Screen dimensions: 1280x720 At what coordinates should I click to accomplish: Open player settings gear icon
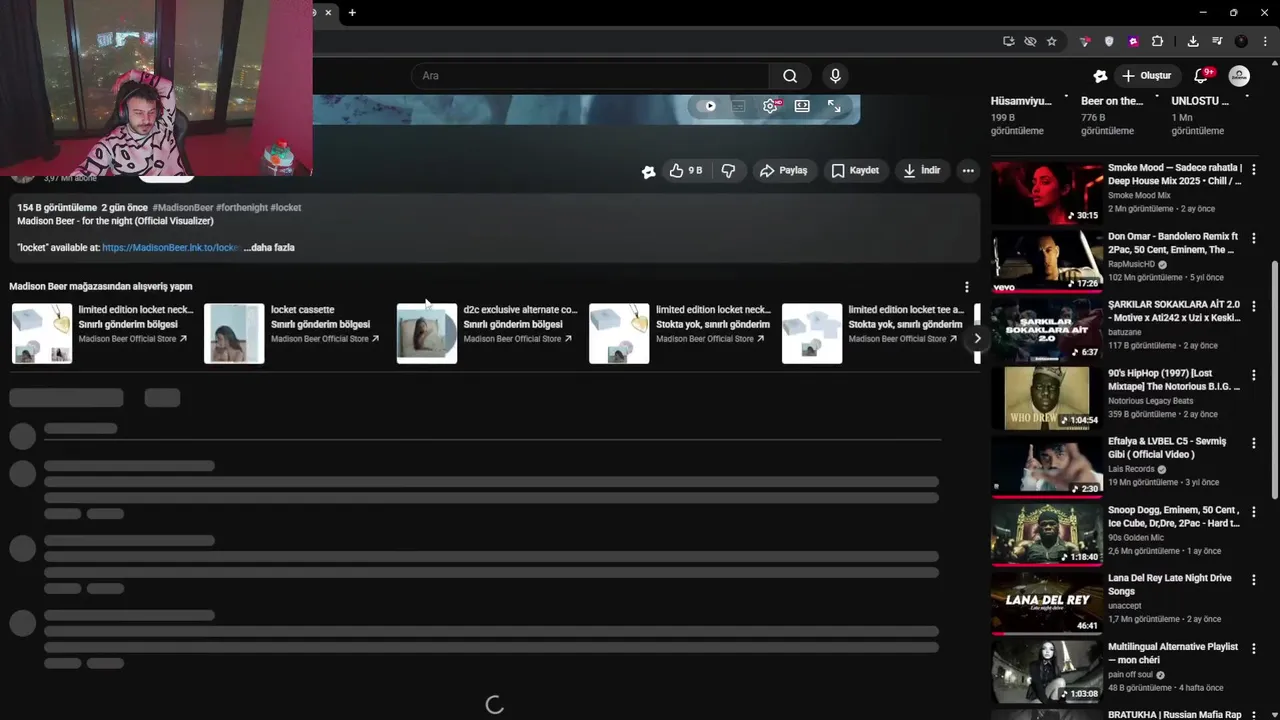[770, 106]
